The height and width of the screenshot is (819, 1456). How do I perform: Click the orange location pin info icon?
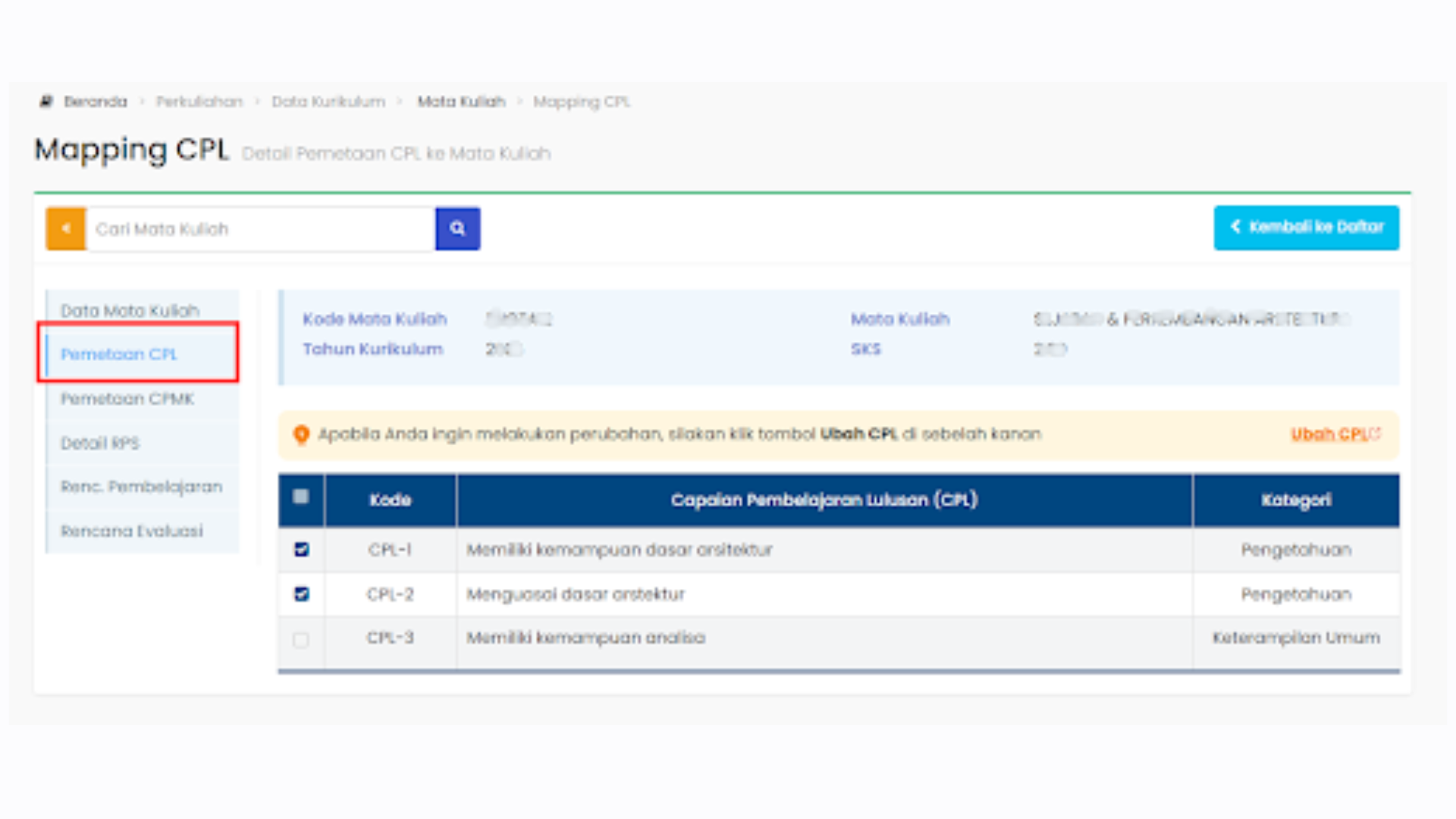click(301, 435)
